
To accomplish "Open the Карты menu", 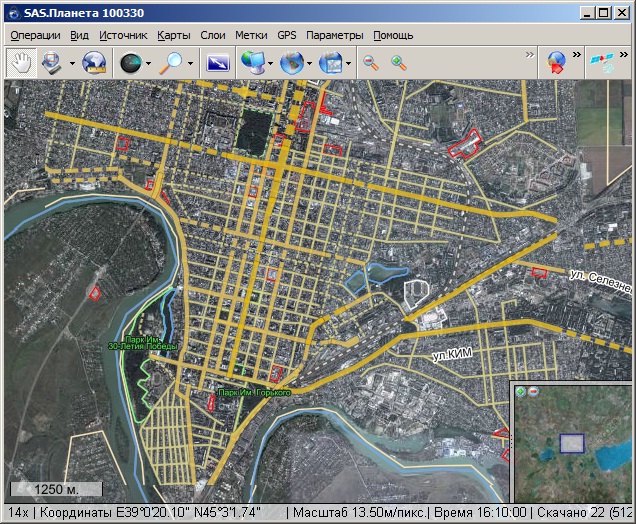I will [x=173, y=35].
